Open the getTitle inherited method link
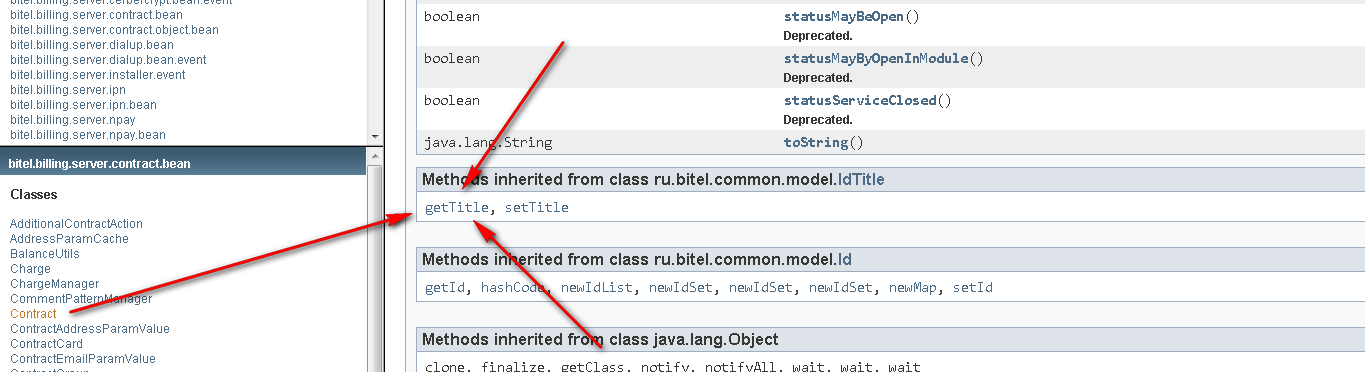Image resolution: width=1365 pixels, height=372 pixels. pyautogui.click(x=457, y=208)
